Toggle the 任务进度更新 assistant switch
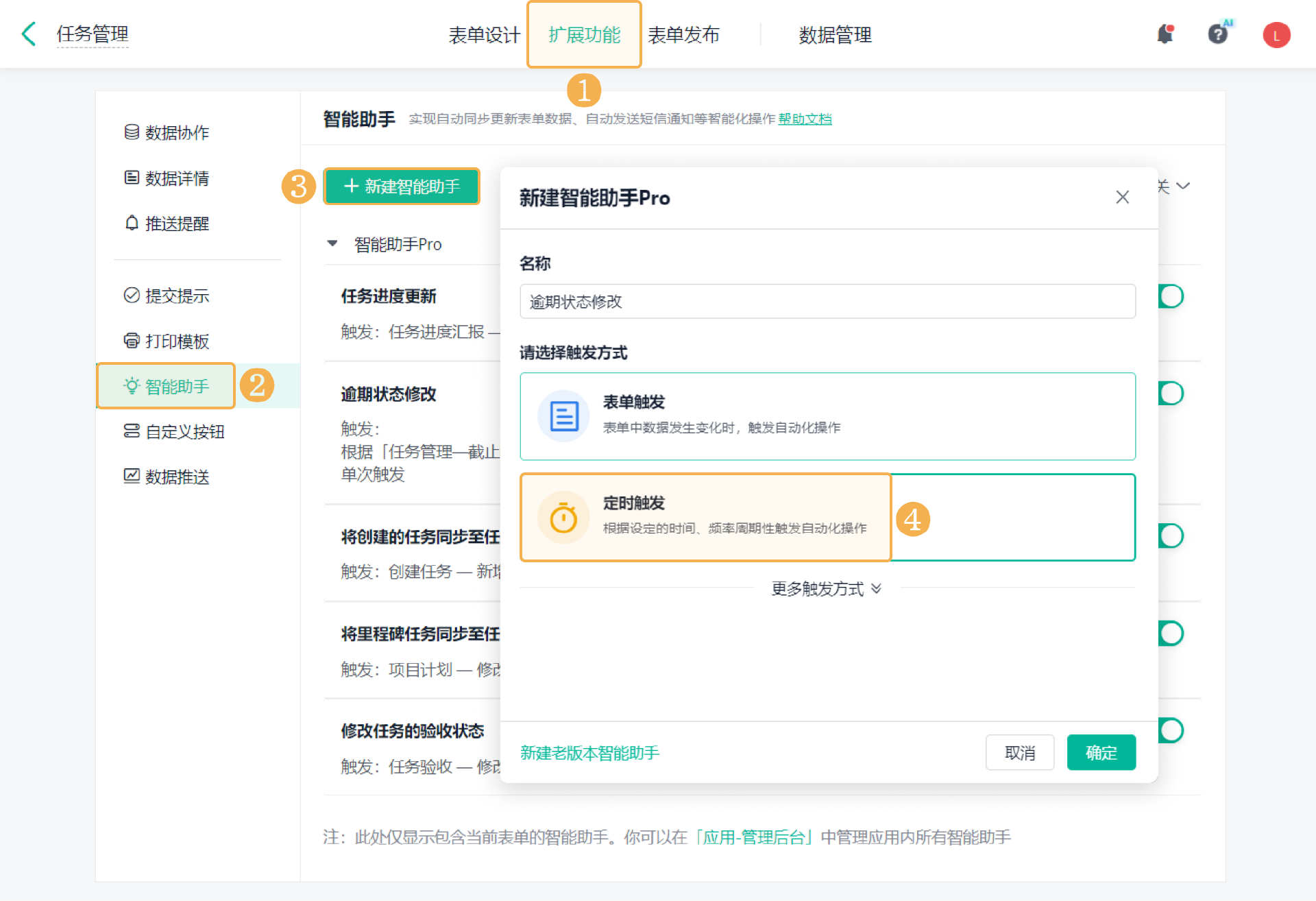Image resolution: width=1316 pixels, height=901 pixels. [x=1171, y=296]
